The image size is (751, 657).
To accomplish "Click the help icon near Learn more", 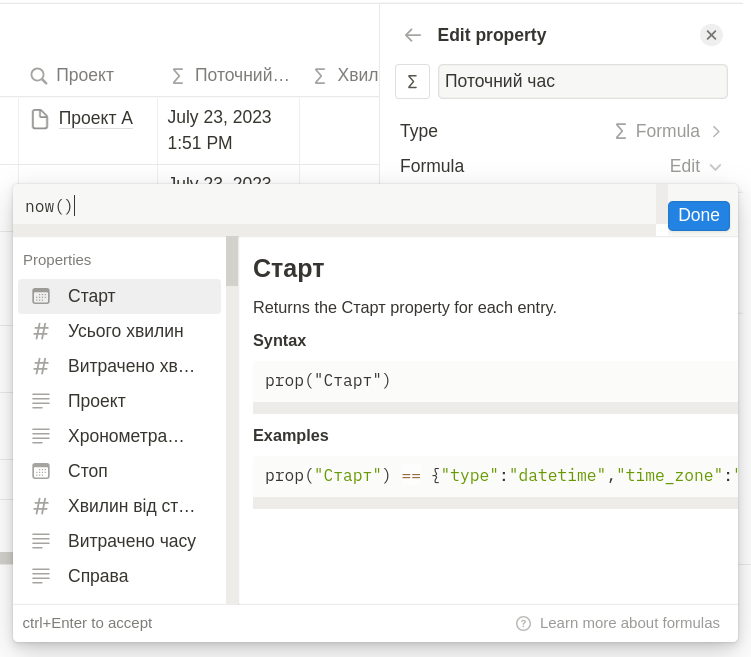I will [523, 623].
